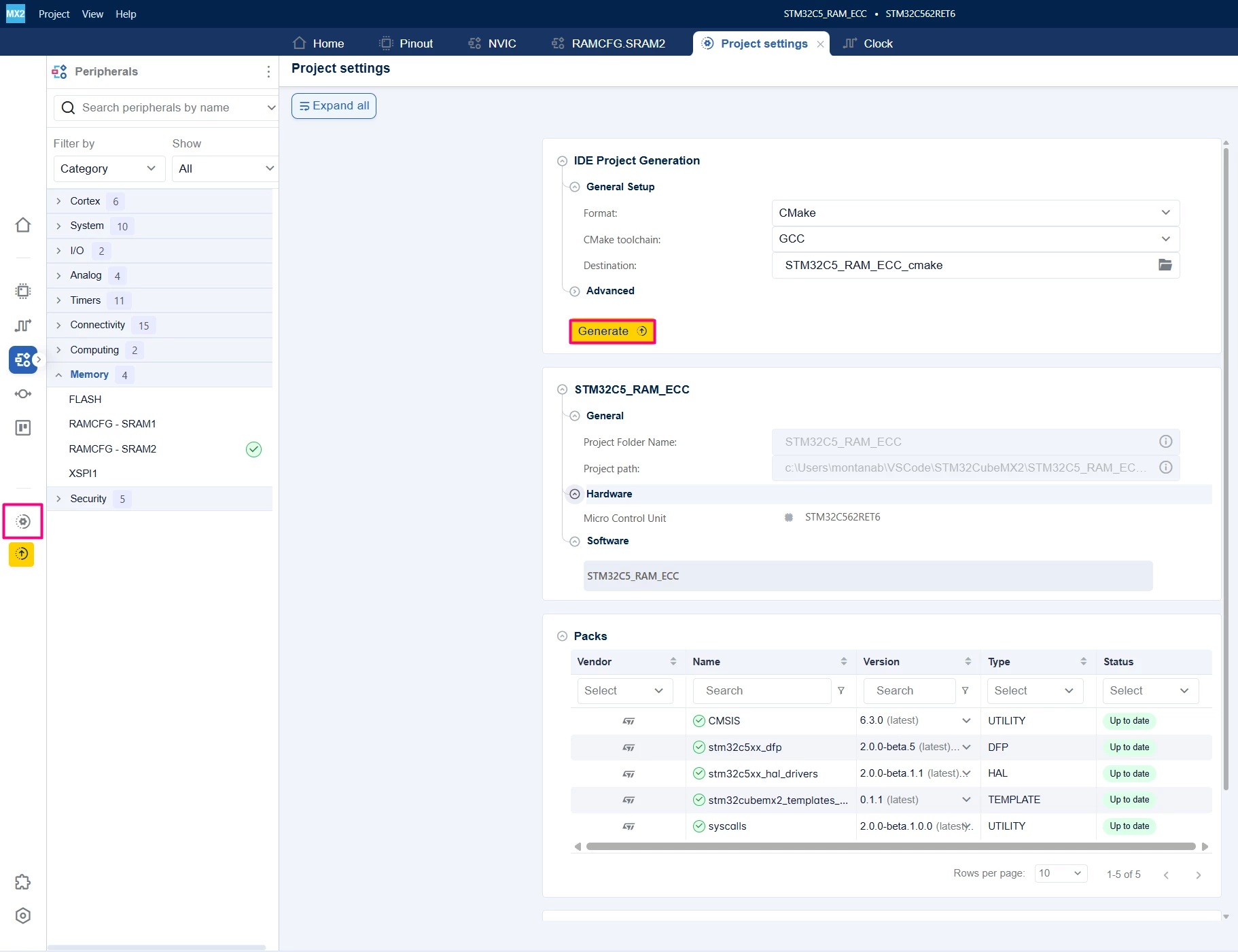
Task: Show info for Project Folder Name
Action: click(1165, 442)
